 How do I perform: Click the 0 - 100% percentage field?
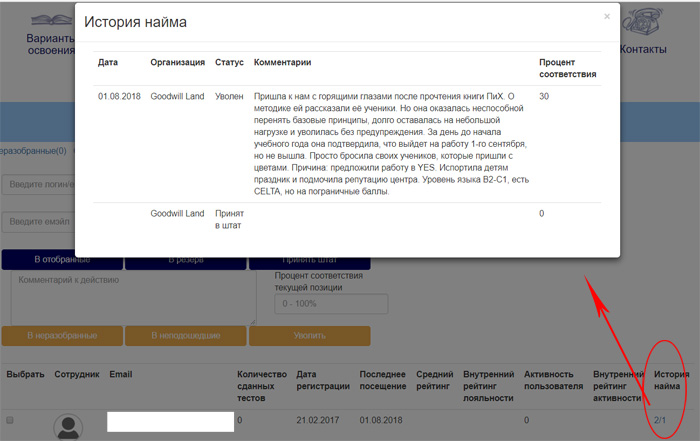click(316, 304)
